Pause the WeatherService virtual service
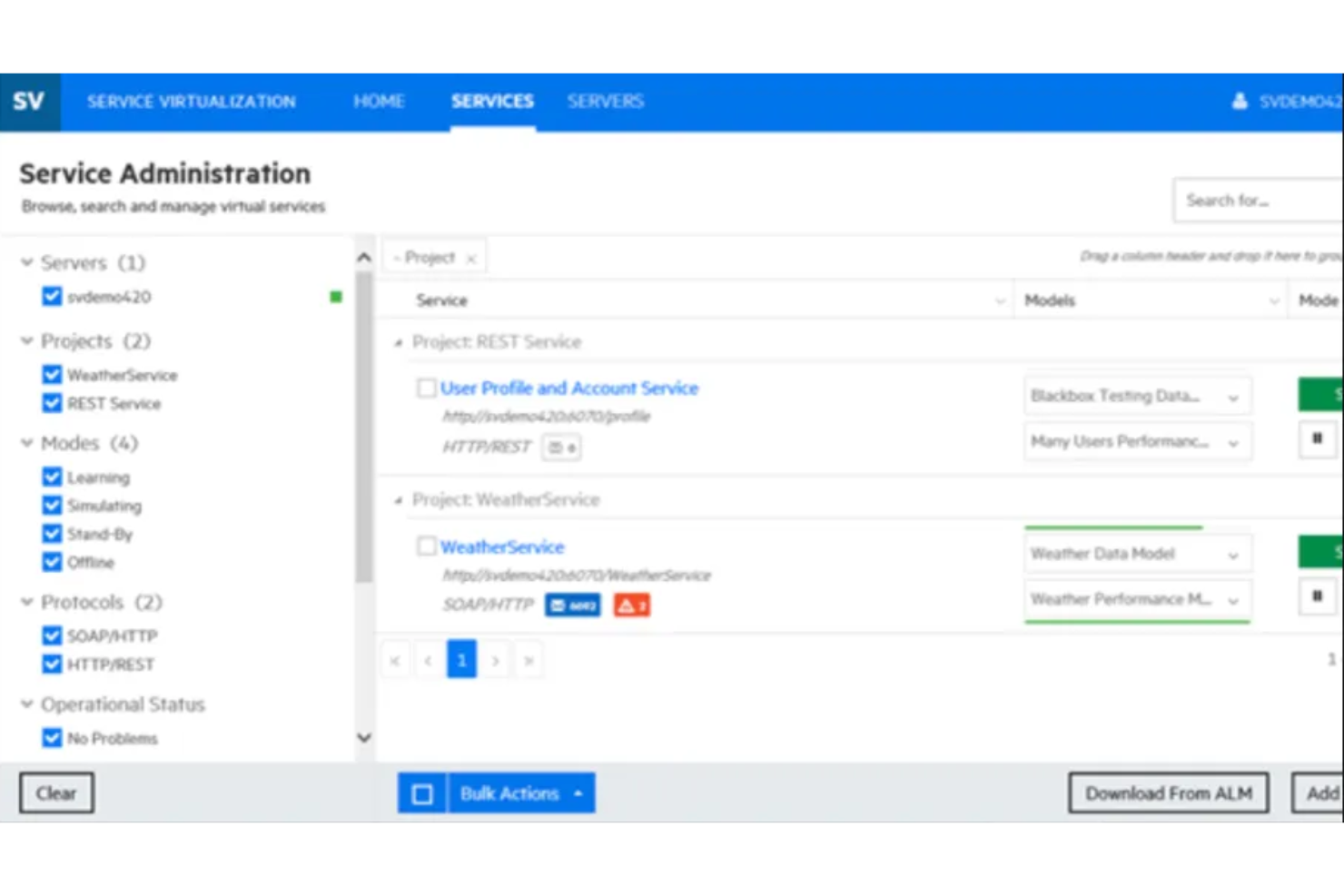The height and width of the screenshot is (896, 1344). (x=1316, y=596)
